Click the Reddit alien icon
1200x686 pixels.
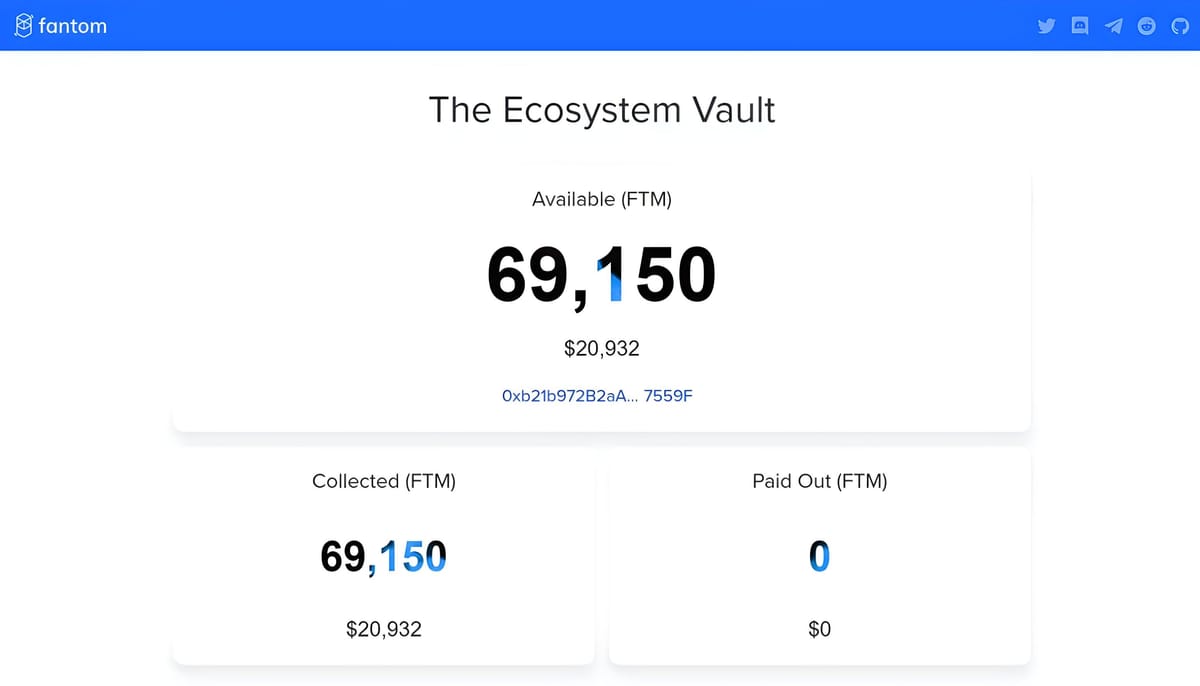[x=1146, y=25]
